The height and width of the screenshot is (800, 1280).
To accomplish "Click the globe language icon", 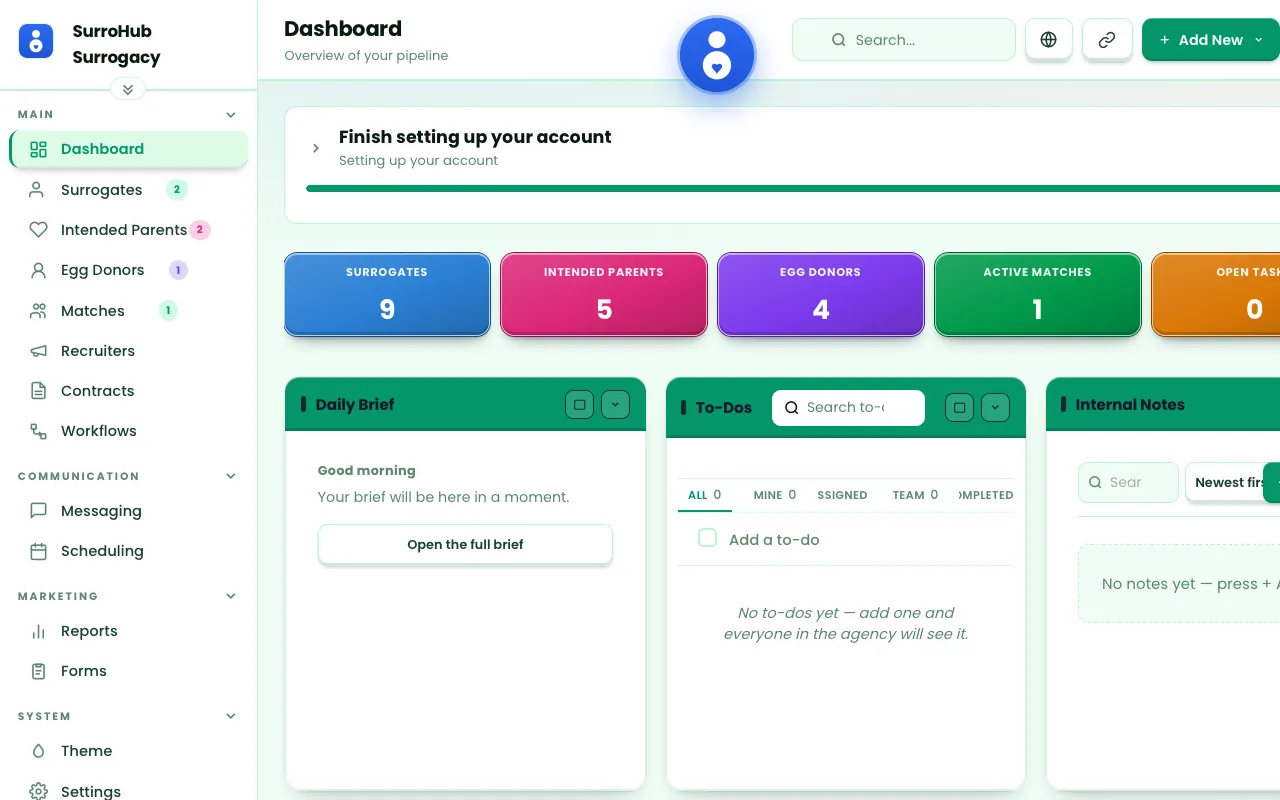I will pos(1048,40).
